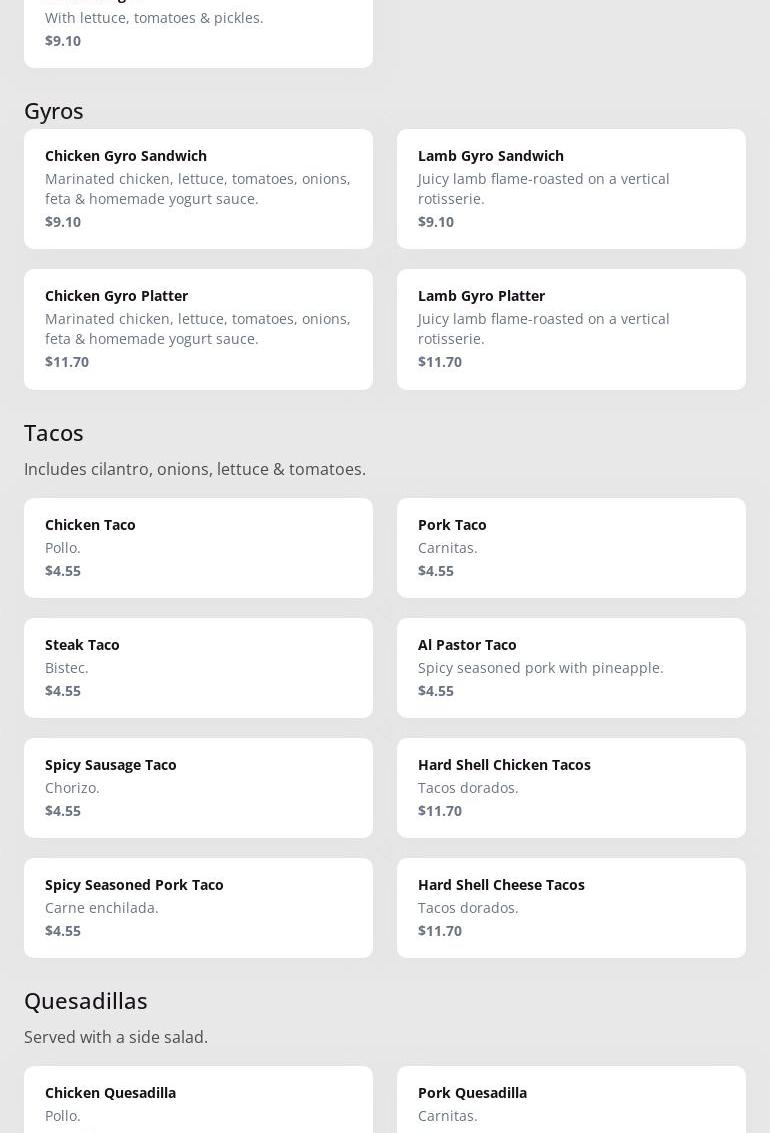This screenshot has height=1133, width=770.
Task: Select the Spicy Sausage Taco
Action: 198,787
